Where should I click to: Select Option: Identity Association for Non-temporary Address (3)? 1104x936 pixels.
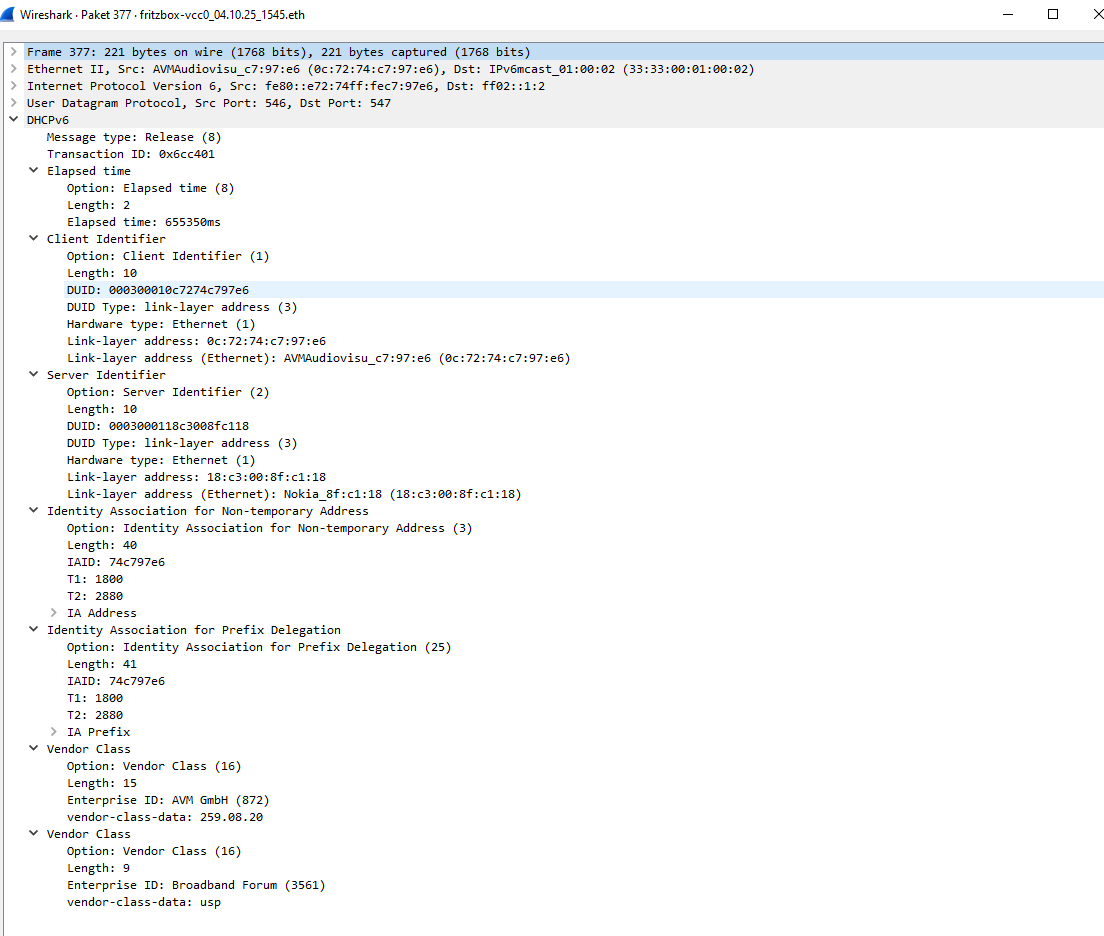point(270,528)
